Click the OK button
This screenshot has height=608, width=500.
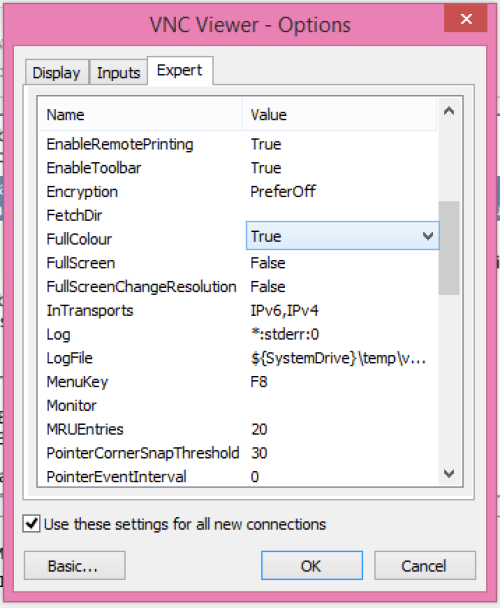click(x=311, y=566)
